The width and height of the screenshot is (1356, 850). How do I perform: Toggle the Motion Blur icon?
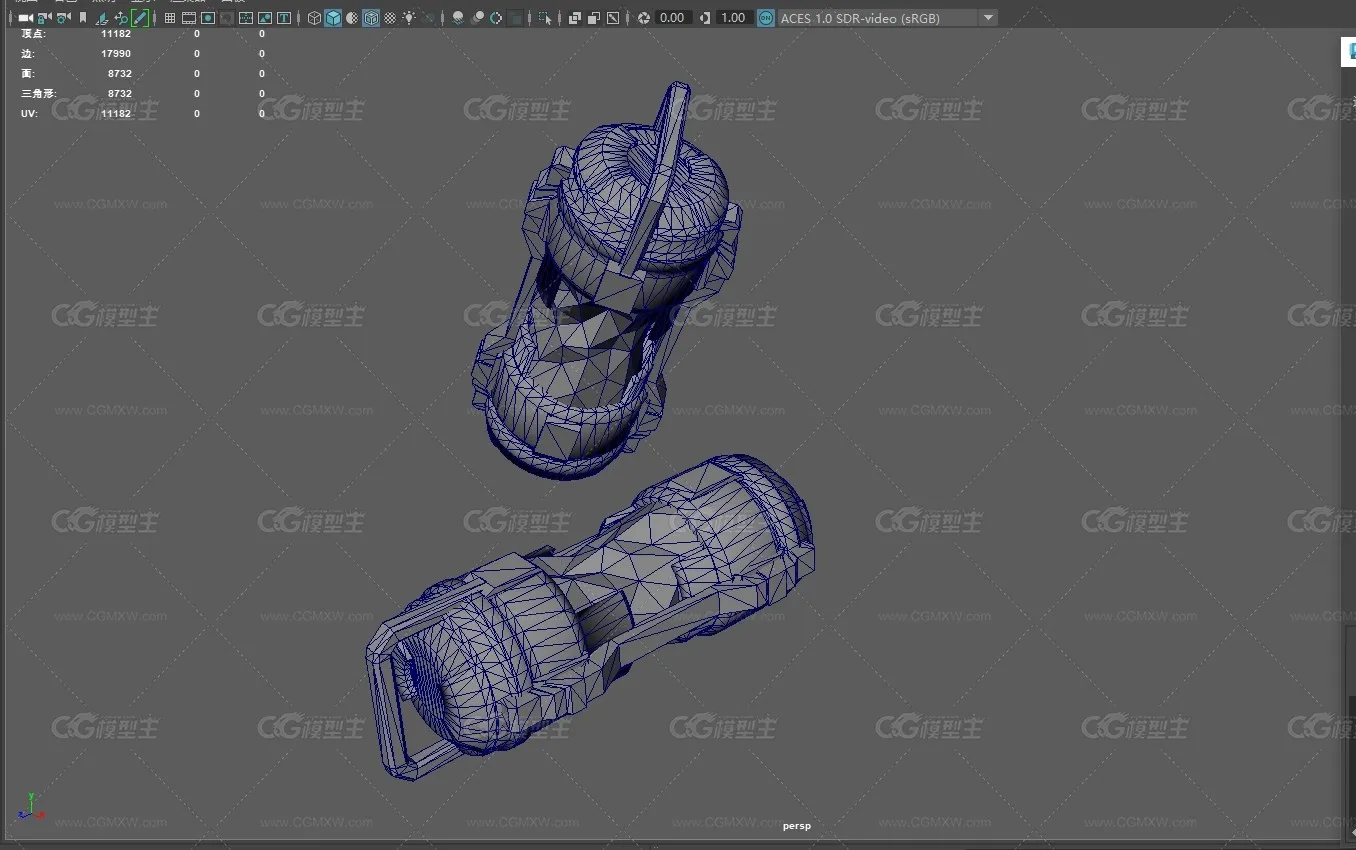[476, 18]
